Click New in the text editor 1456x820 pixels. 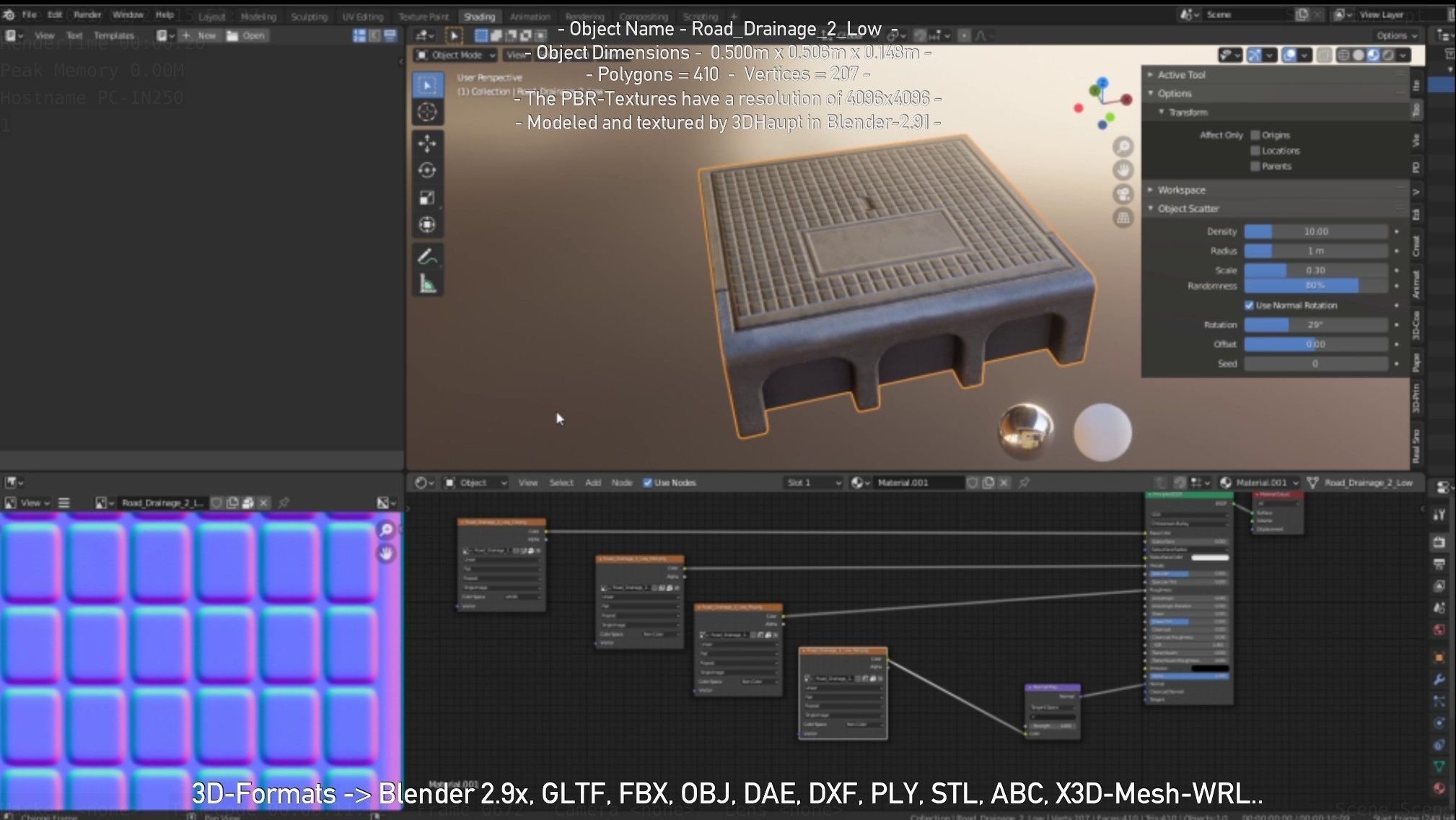pos(198,35)
